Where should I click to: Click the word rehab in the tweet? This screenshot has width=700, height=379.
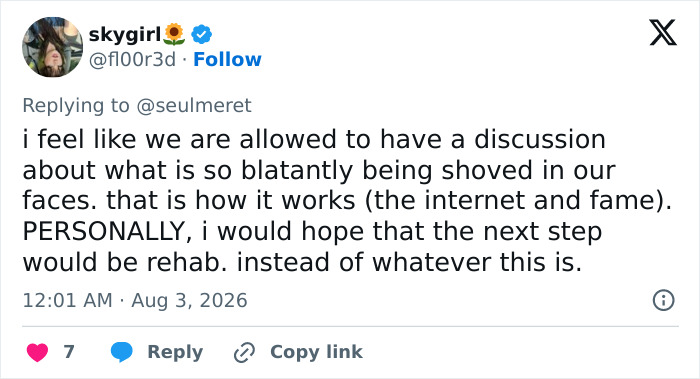184,262
